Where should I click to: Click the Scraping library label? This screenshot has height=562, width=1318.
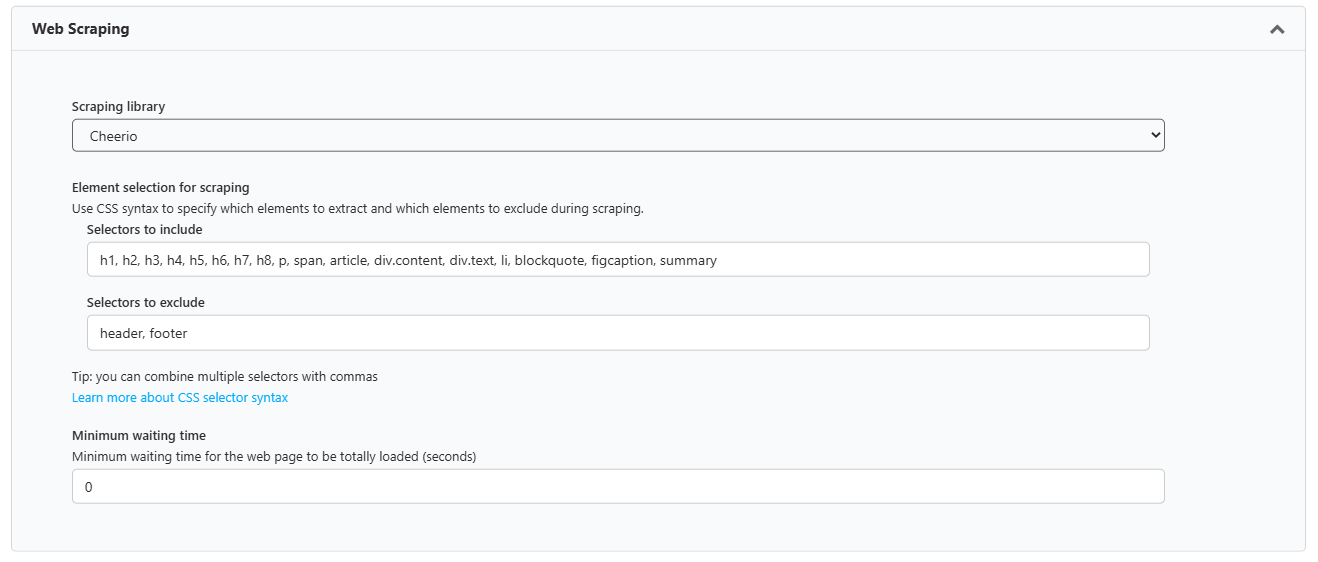coord(119,106)
